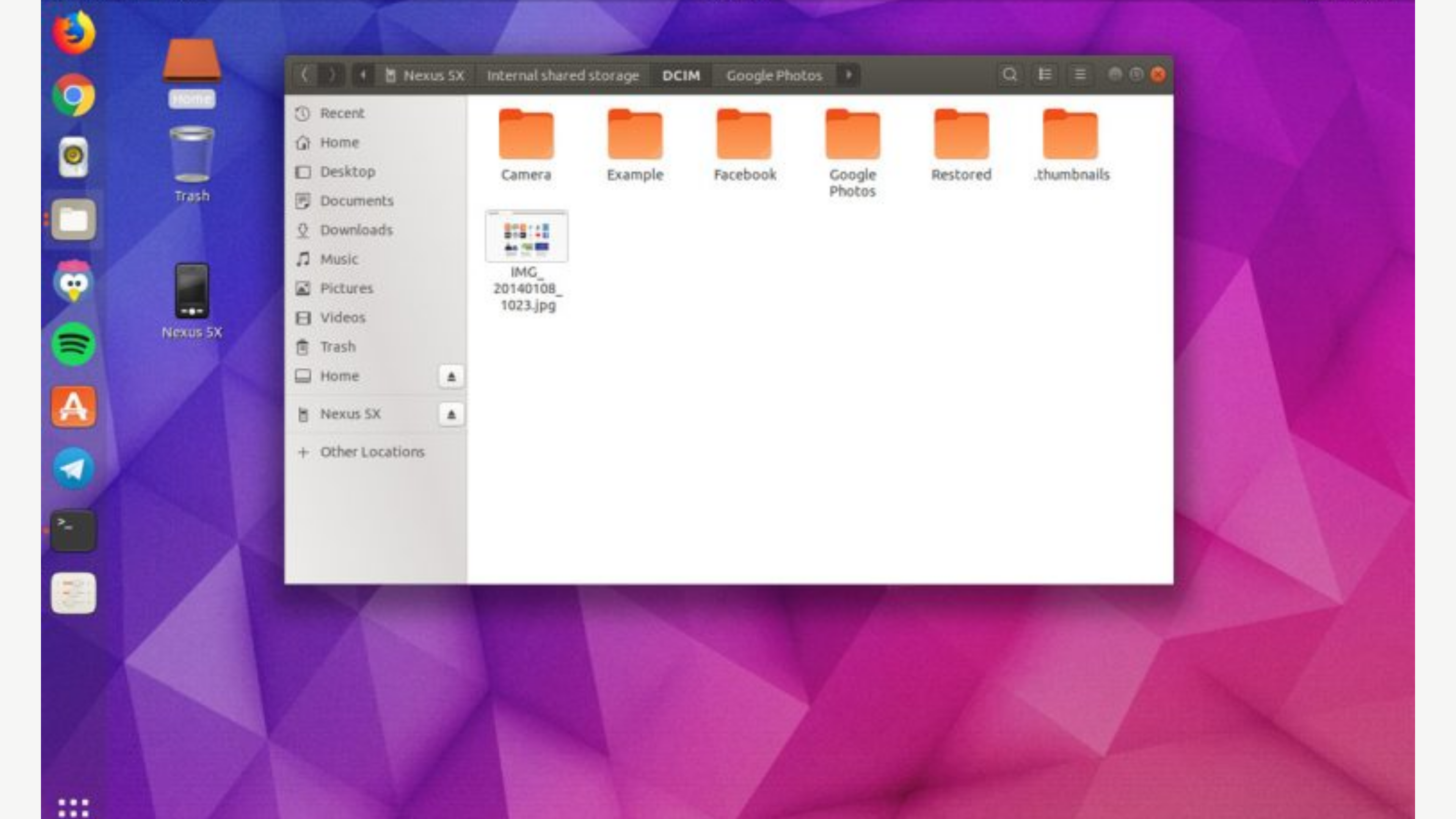Eject the Home volume in sidebar
This screenshot has height=819, width=1456.
tap(451, 377)
